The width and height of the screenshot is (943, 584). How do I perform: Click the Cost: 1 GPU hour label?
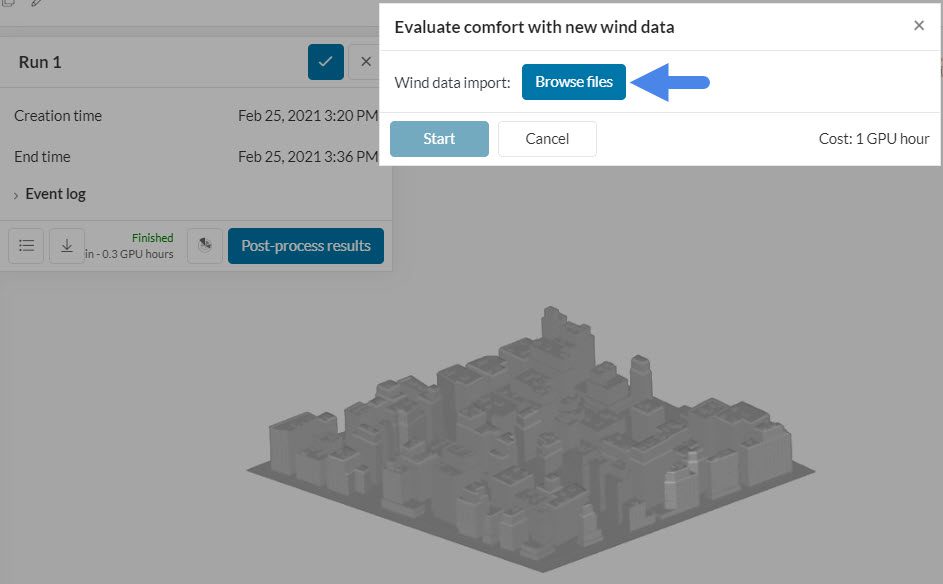pyautogui.click(x=875, y=139)
